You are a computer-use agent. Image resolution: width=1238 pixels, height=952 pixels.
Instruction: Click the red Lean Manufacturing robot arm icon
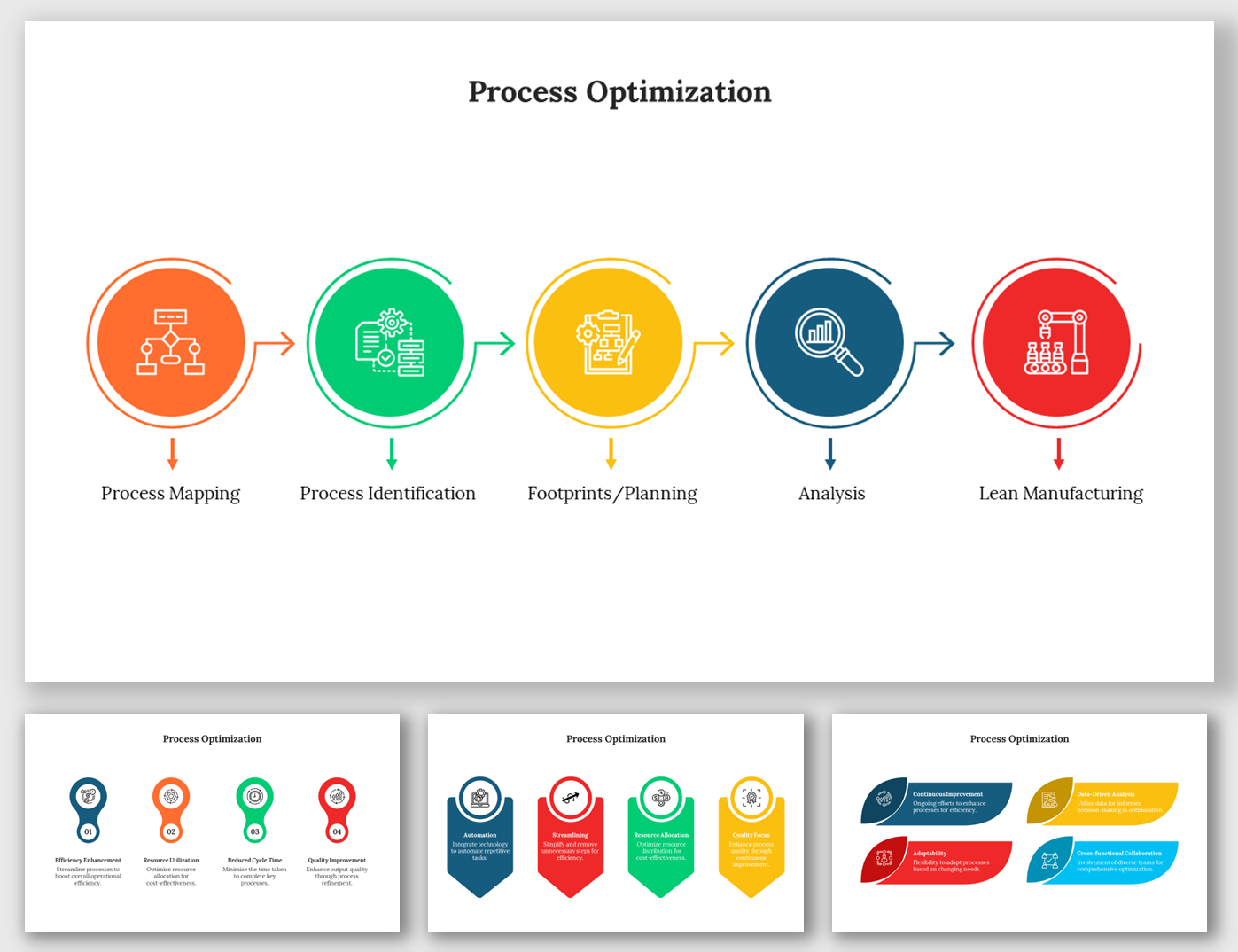click(1056, 342)
